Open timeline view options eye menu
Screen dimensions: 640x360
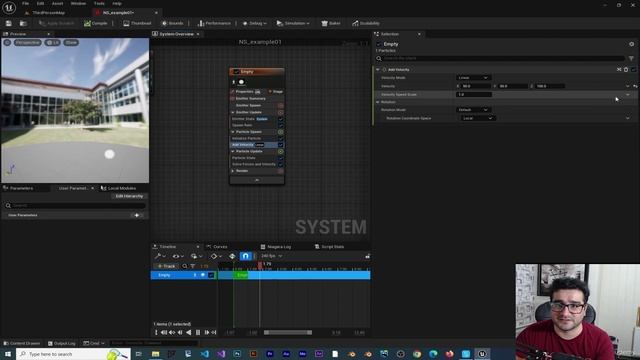tap(178, 256)
